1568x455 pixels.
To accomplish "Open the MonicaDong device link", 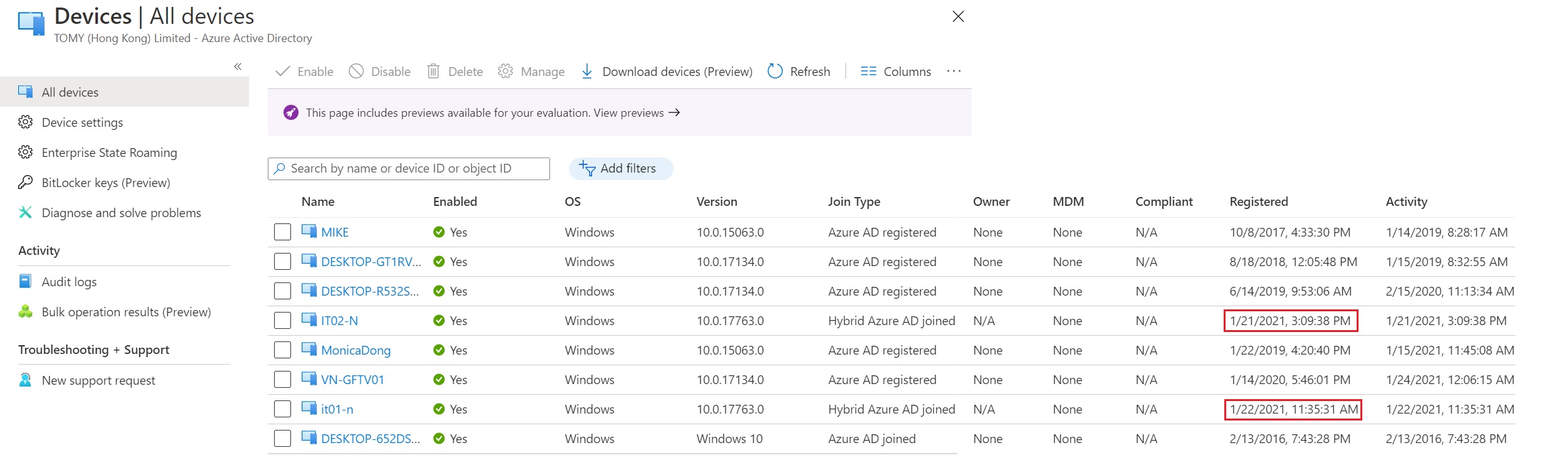I will click(356, 350).
